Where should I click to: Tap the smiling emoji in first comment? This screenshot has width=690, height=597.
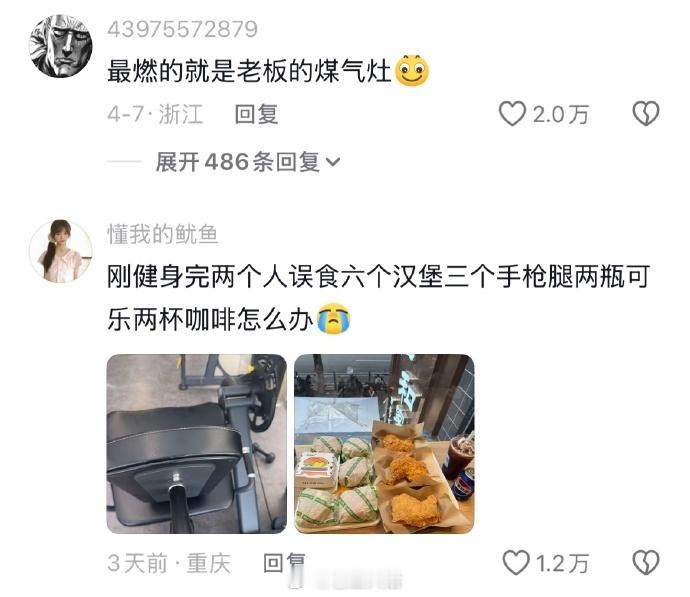[412, 71]
